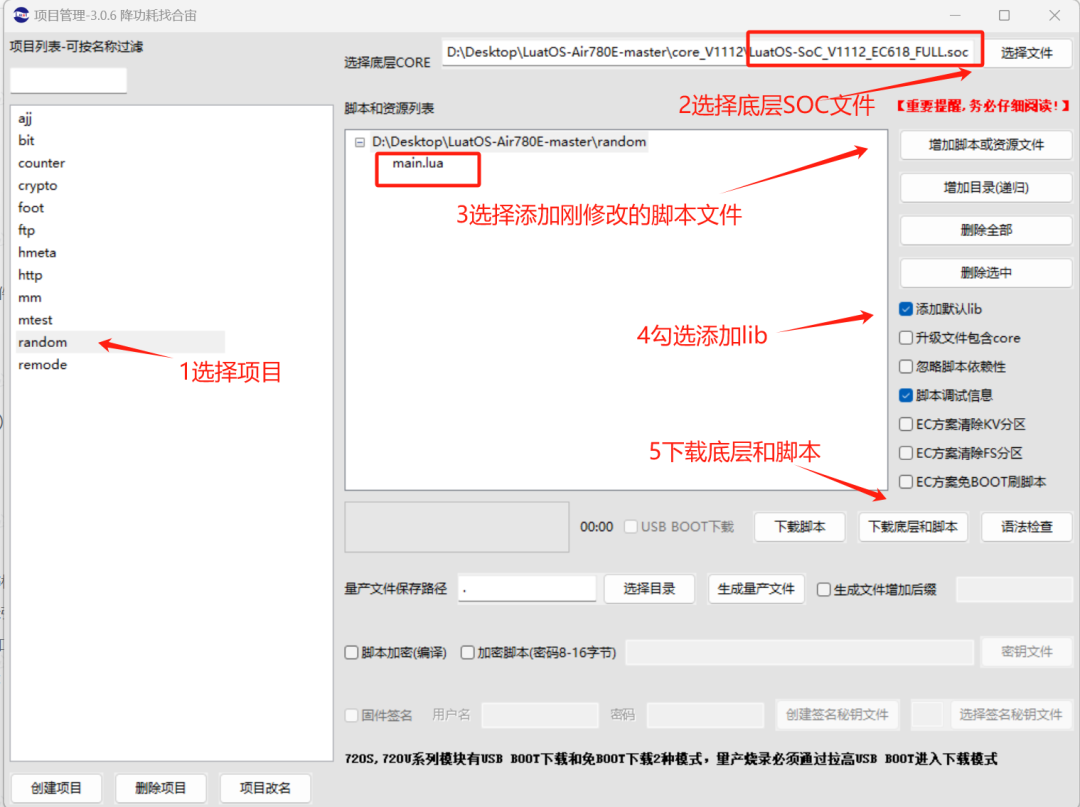Screen dimensions: 1080x807
Task: Enable 升级文件包含core checkbox
Action: click(x=905, y=338)
